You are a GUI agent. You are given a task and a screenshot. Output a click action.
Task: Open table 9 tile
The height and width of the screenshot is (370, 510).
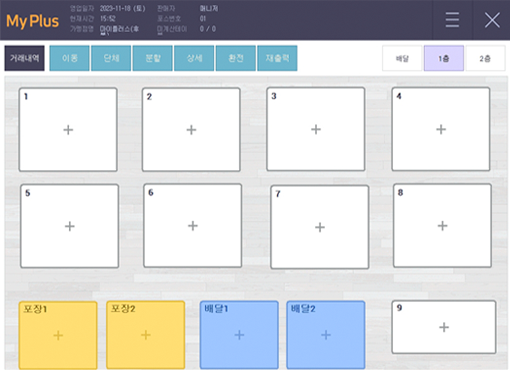point(444,327)
